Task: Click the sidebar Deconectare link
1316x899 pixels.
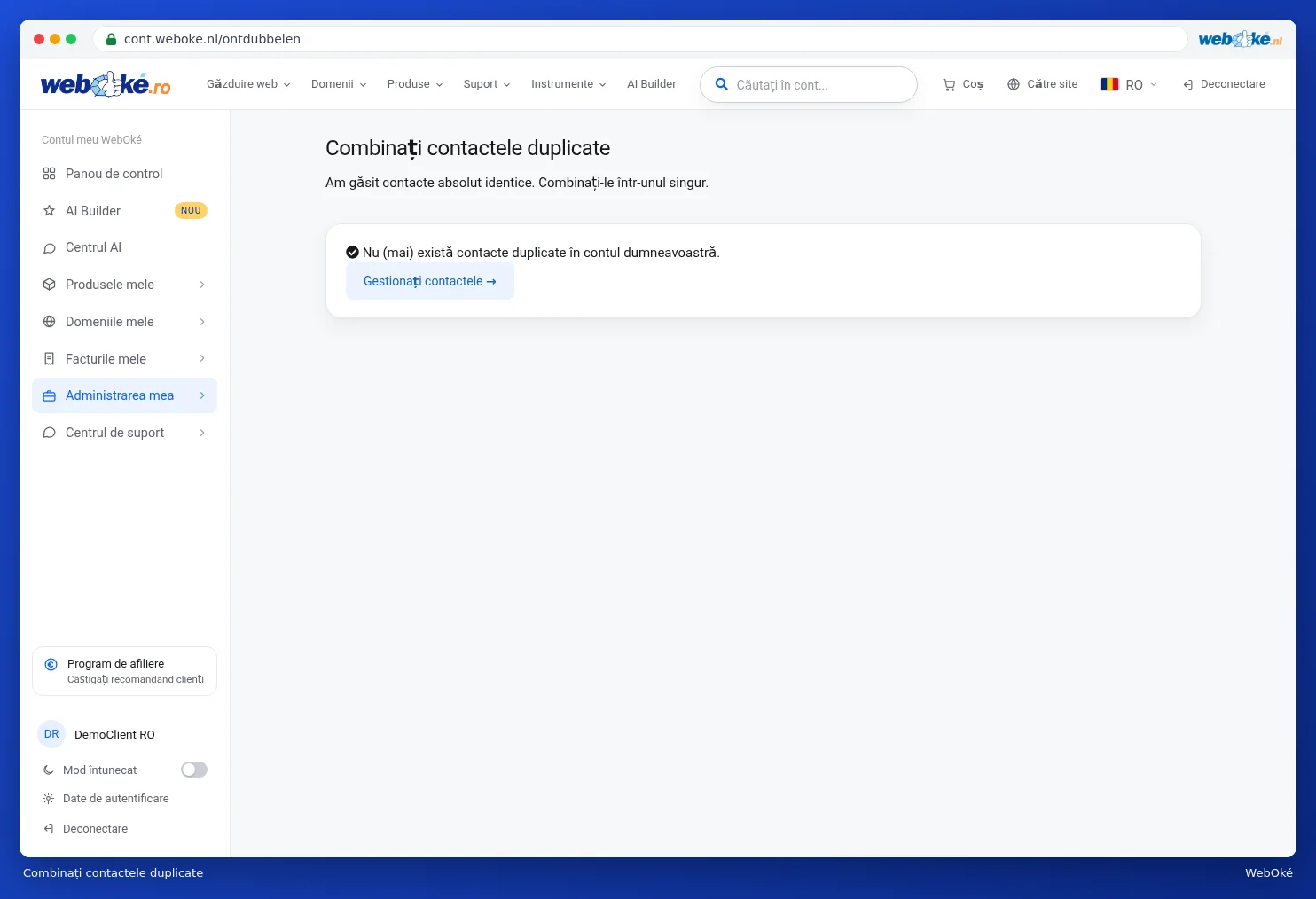Action: click(95, 829)
